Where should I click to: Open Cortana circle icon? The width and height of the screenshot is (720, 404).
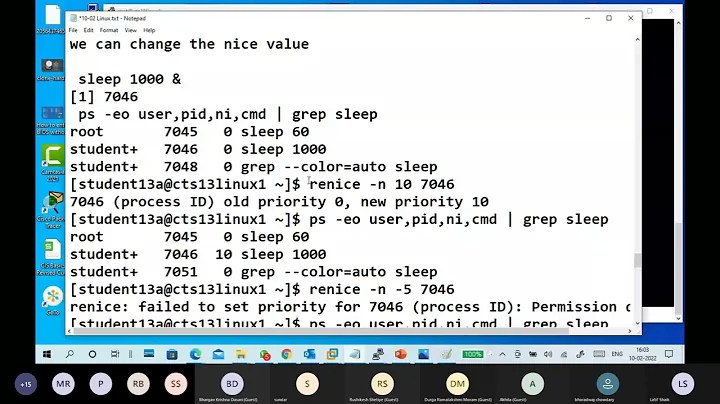[92, 354]
